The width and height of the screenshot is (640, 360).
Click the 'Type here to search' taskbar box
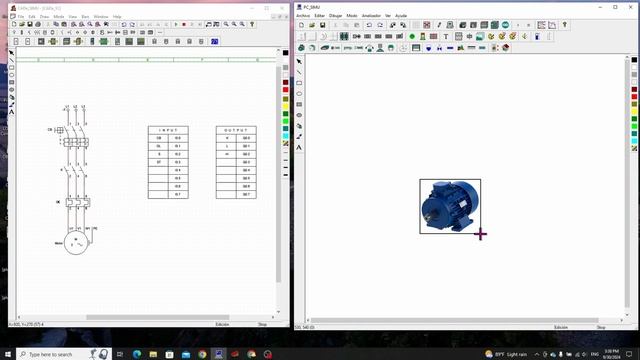[x=64, y=354]
